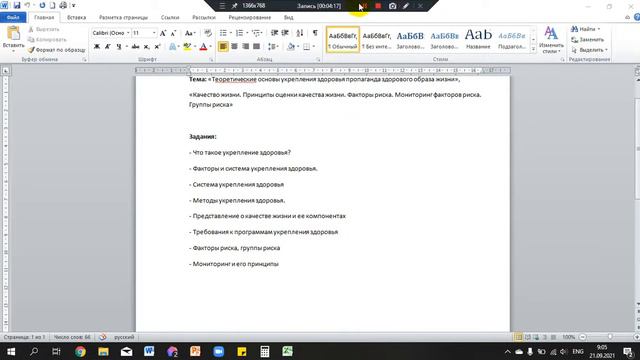Click align text right icon

click(x=245, y=47)
